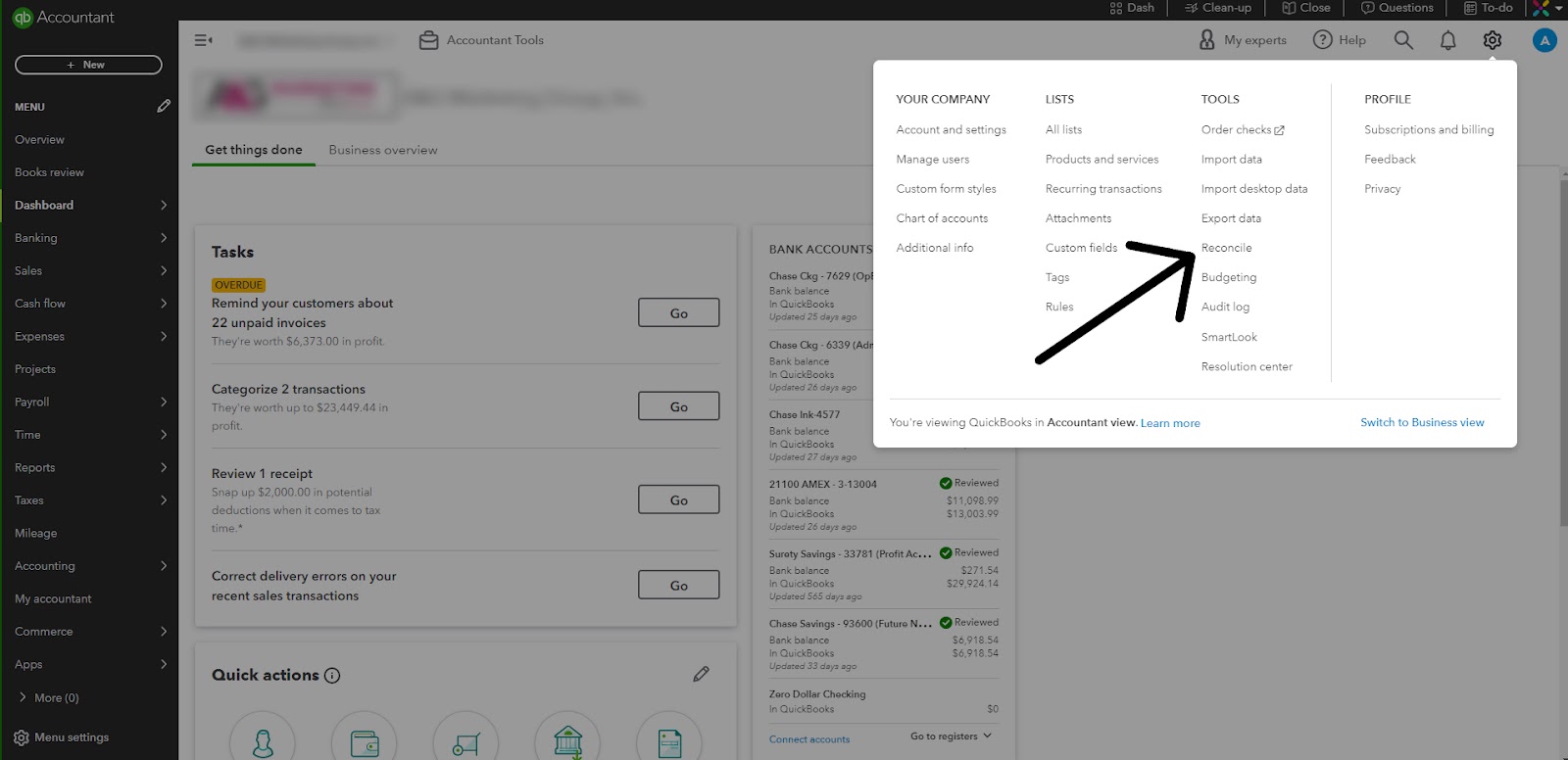The image size is (1568, 760).
Task: Open My experts icon
Action: tap(1207, 40)
